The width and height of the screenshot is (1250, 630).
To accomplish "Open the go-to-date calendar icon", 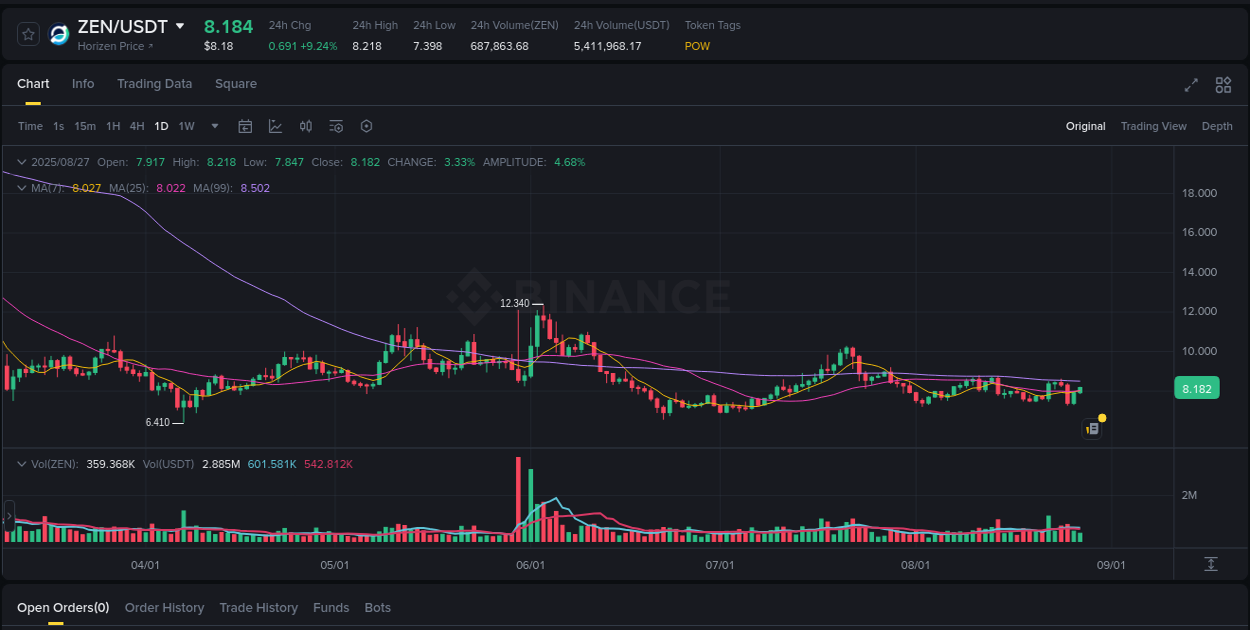I will 245,126.
